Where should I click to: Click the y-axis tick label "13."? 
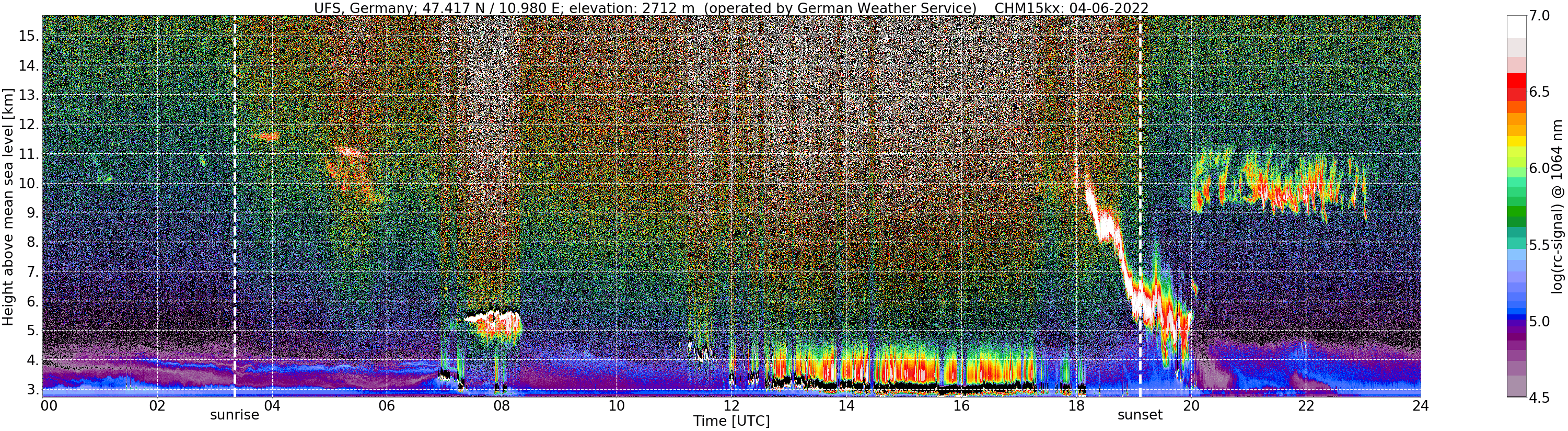[x=29, y=95]
